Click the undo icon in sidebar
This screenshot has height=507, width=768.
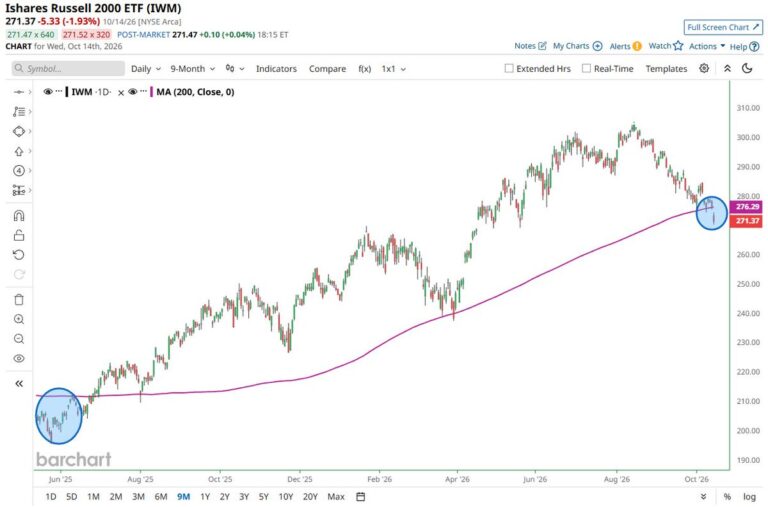click(x=19, y=255)
